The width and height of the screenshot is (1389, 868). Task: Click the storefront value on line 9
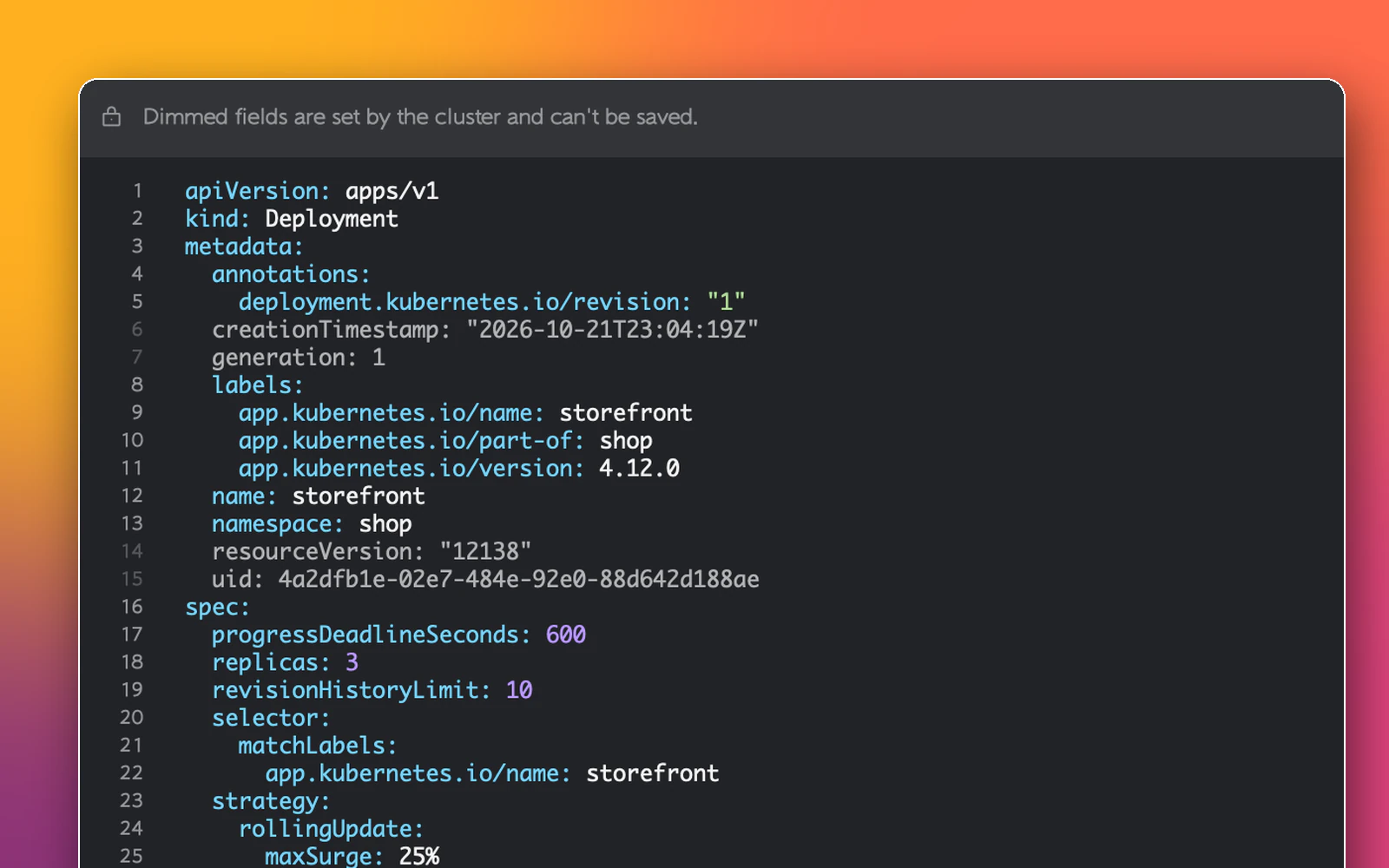point(626,413)
